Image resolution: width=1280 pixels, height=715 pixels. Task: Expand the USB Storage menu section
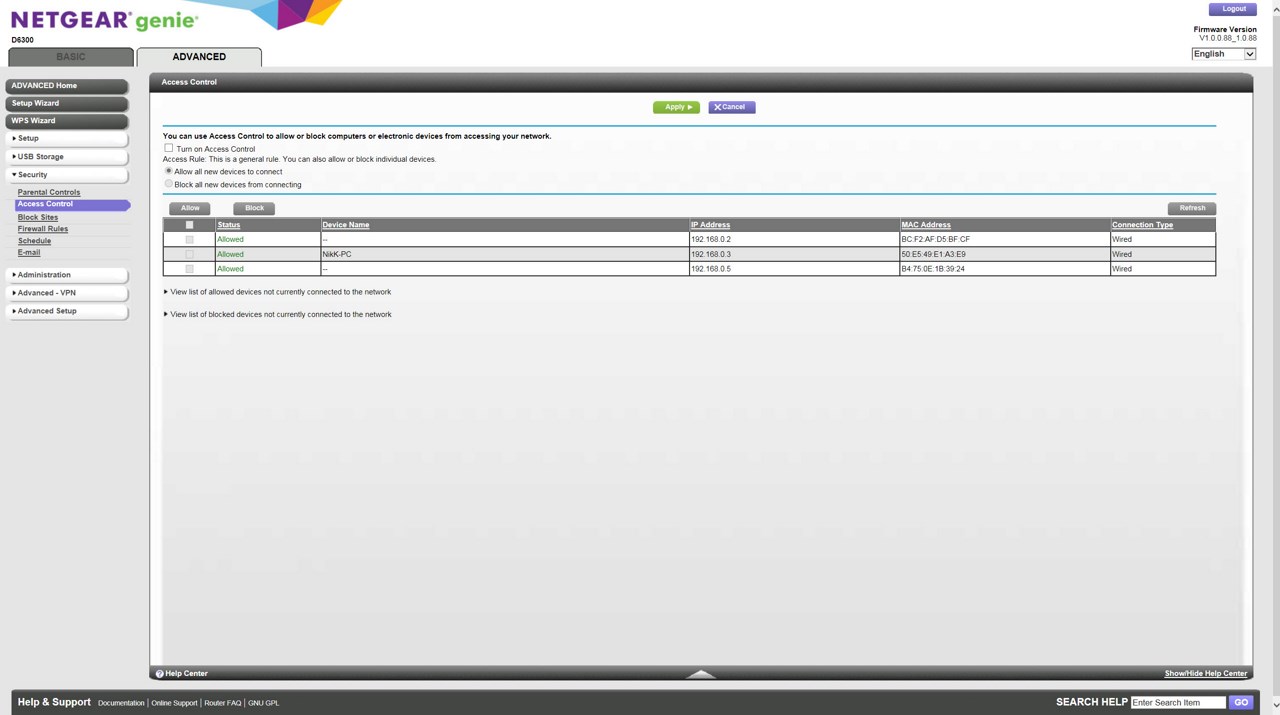click(67, 157)
